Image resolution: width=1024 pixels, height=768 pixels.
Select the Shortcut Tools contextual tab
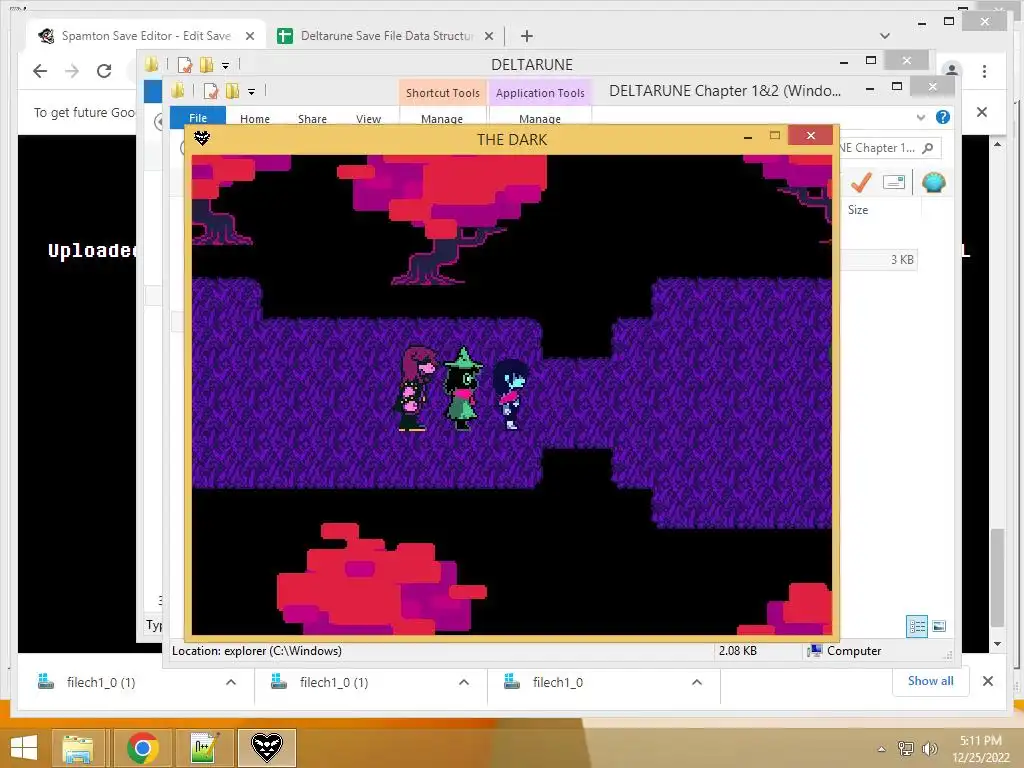tap(443, 93)
